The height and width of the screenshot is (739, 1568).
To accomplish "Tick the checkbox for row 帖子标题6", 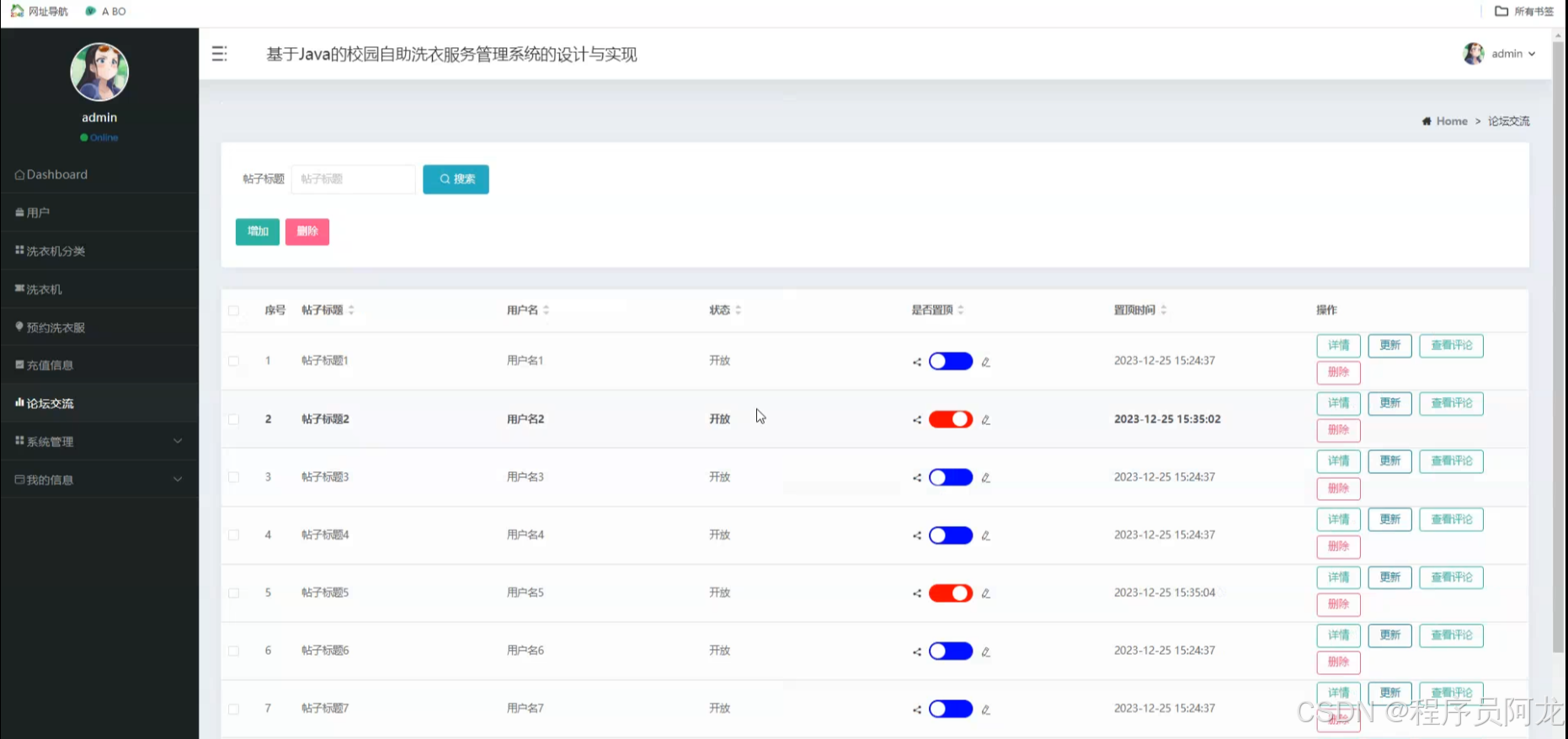I will (233, 651).
